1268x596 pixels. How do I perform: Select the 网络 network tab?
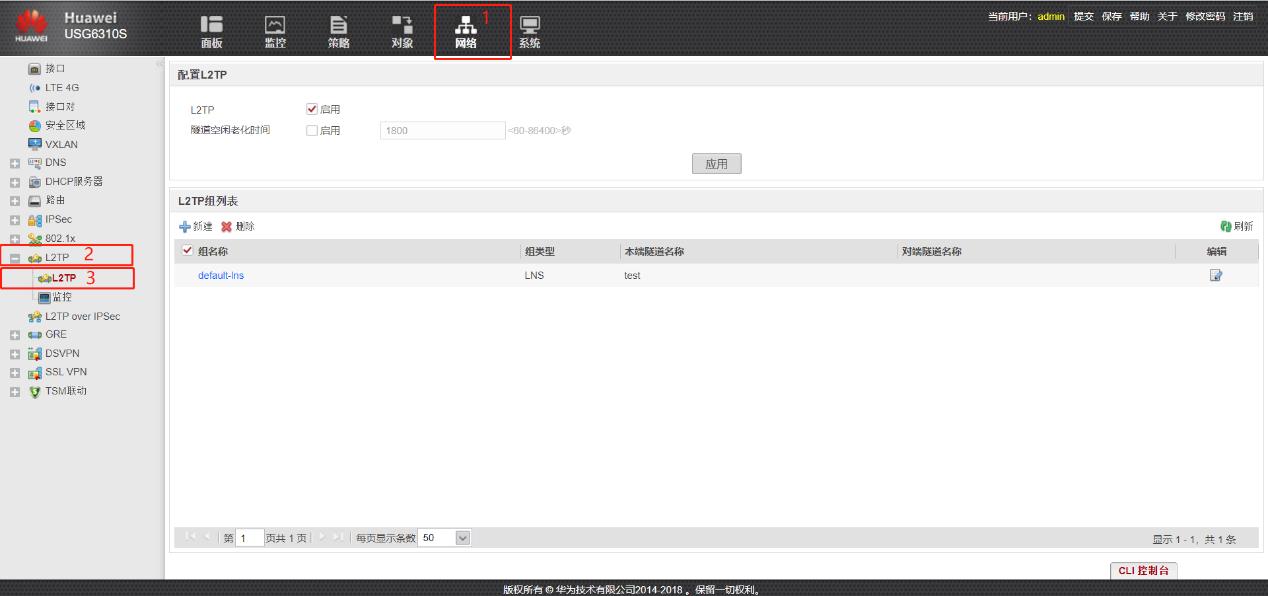point(467,30)
